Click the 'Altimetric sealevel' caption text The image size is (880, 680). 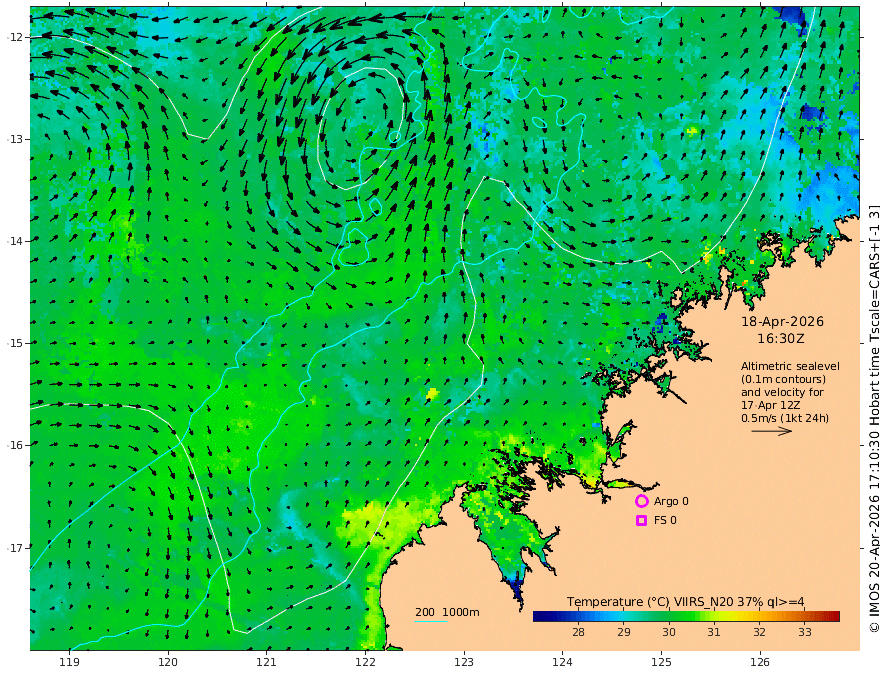(x=790, y=366)
